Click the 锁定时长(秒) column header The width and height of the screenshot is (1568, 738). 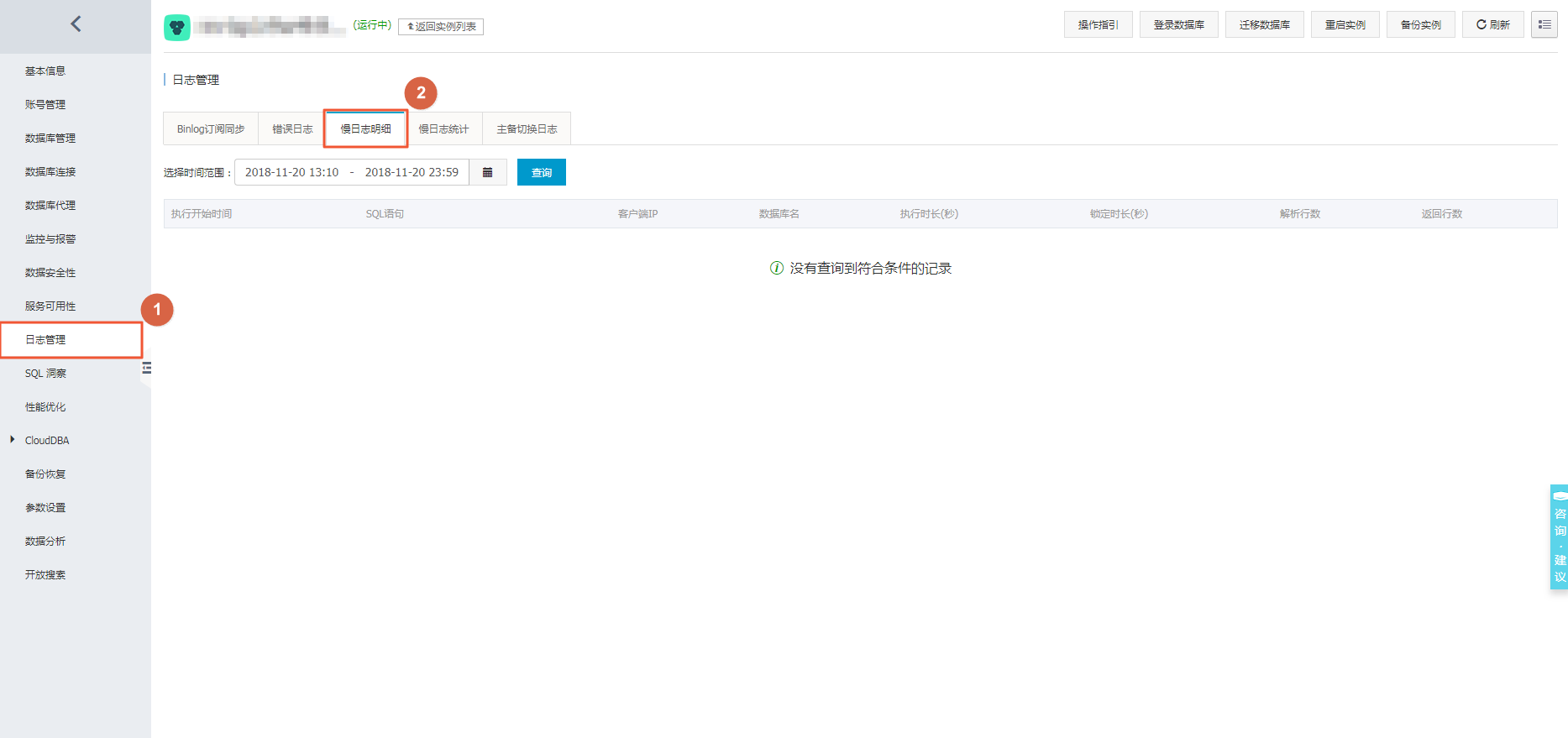point(1119,213)
